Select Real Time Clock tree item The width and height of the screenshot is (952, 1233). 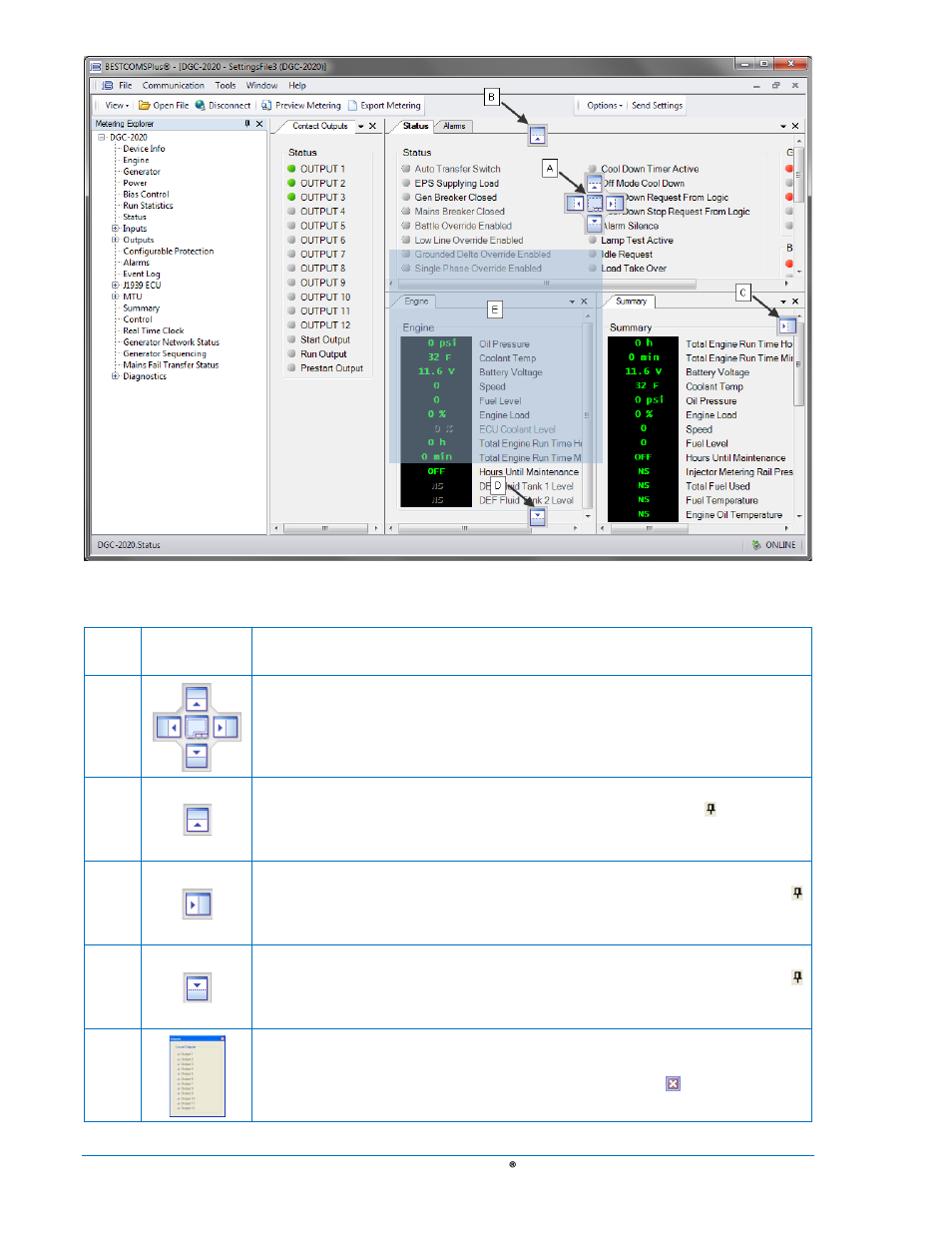pyautogui.click(x=153, y=330)
